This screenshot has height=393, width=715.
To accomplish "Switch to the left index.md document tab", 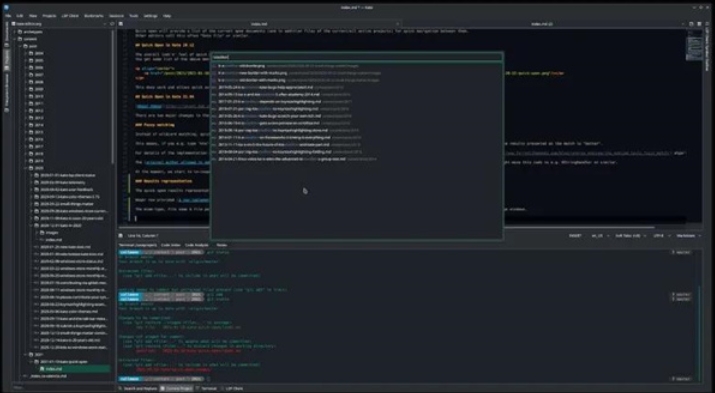I will 260,24.
